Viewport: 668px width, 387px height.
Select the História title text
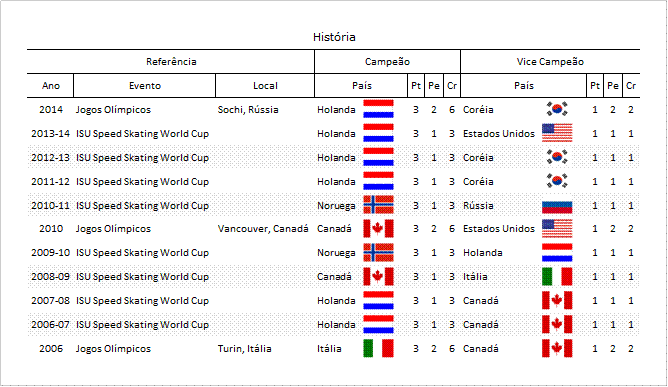[334, 37]
